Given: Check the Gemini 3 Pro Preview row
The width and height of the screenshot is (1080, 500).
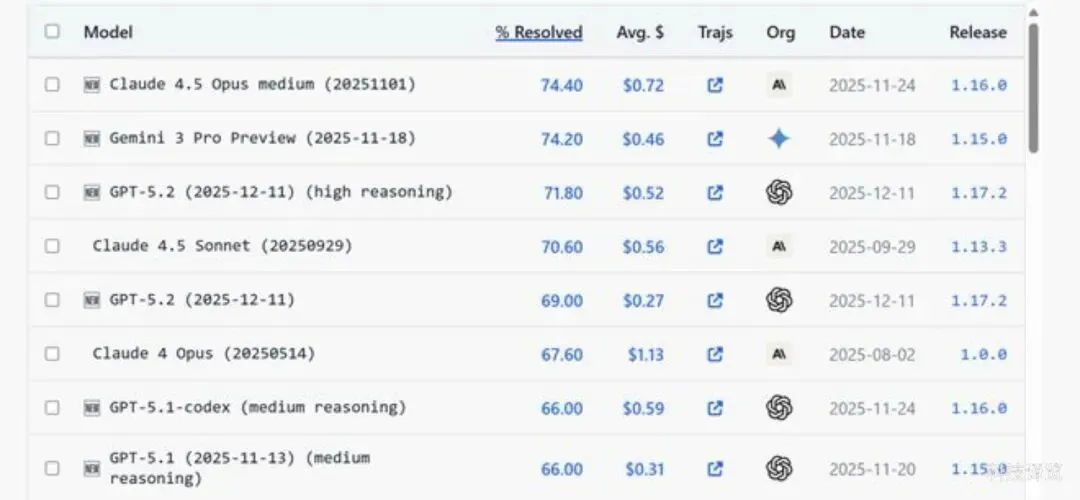Looking at the screenshot, I should pyautogui.click(x=52, y=138).
